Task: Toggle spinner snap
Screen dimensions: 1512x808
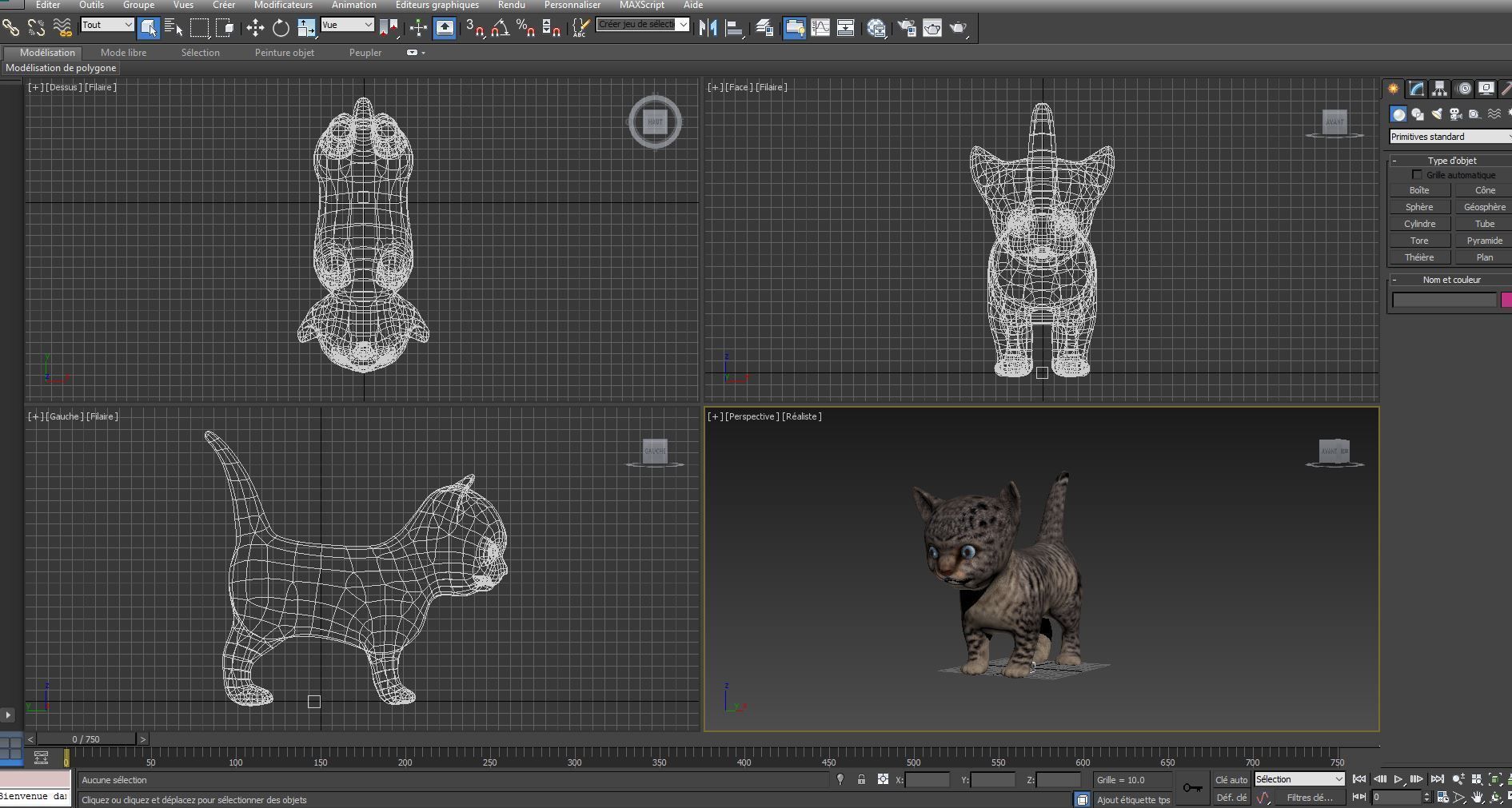Action: click(x=552, y=28)
